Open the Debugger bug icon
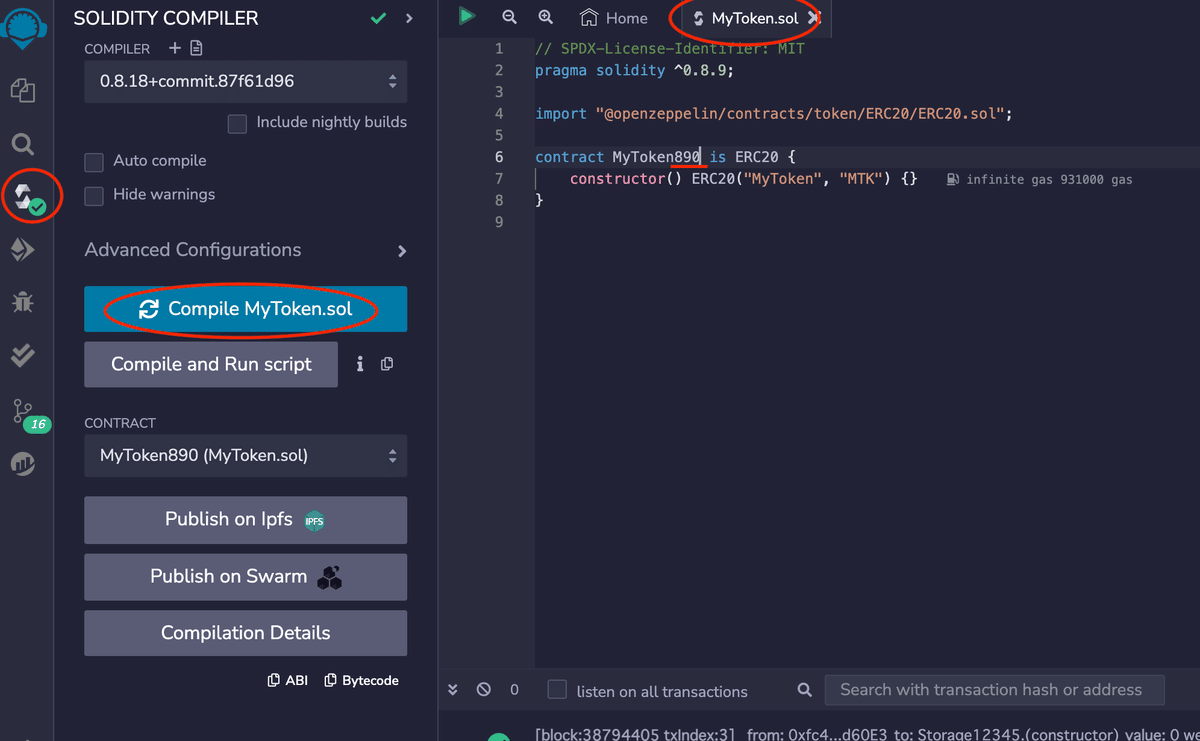 [22, 301]
